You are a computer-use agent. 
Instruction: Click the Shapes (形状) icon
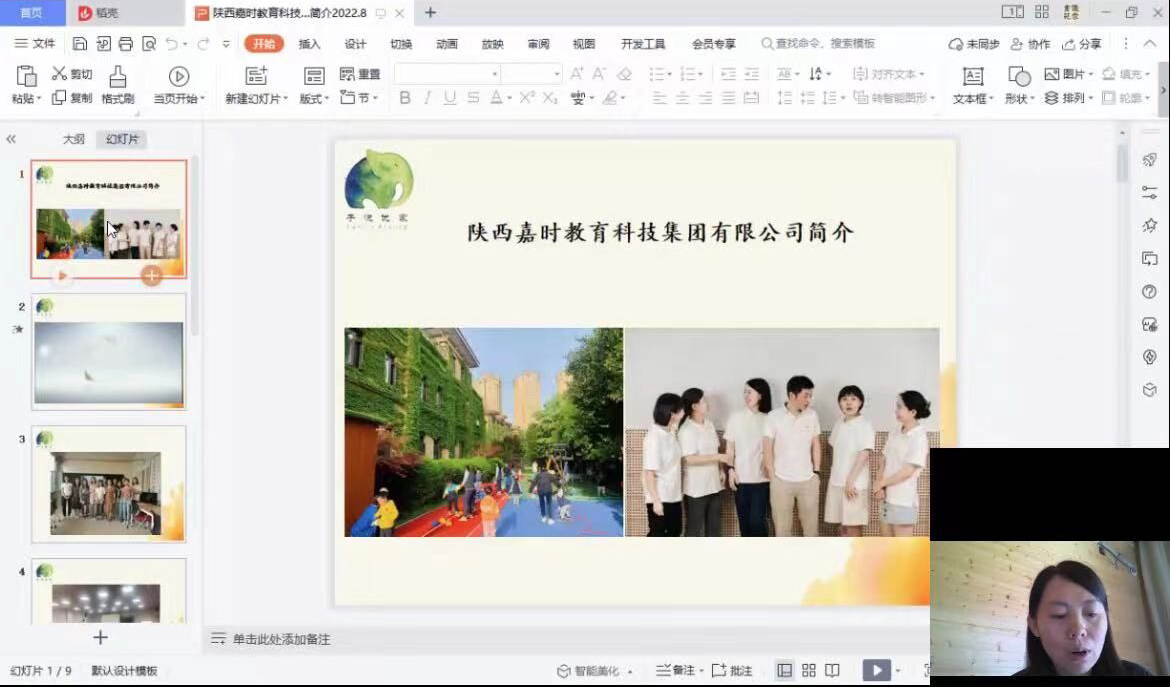[1018, 77]
